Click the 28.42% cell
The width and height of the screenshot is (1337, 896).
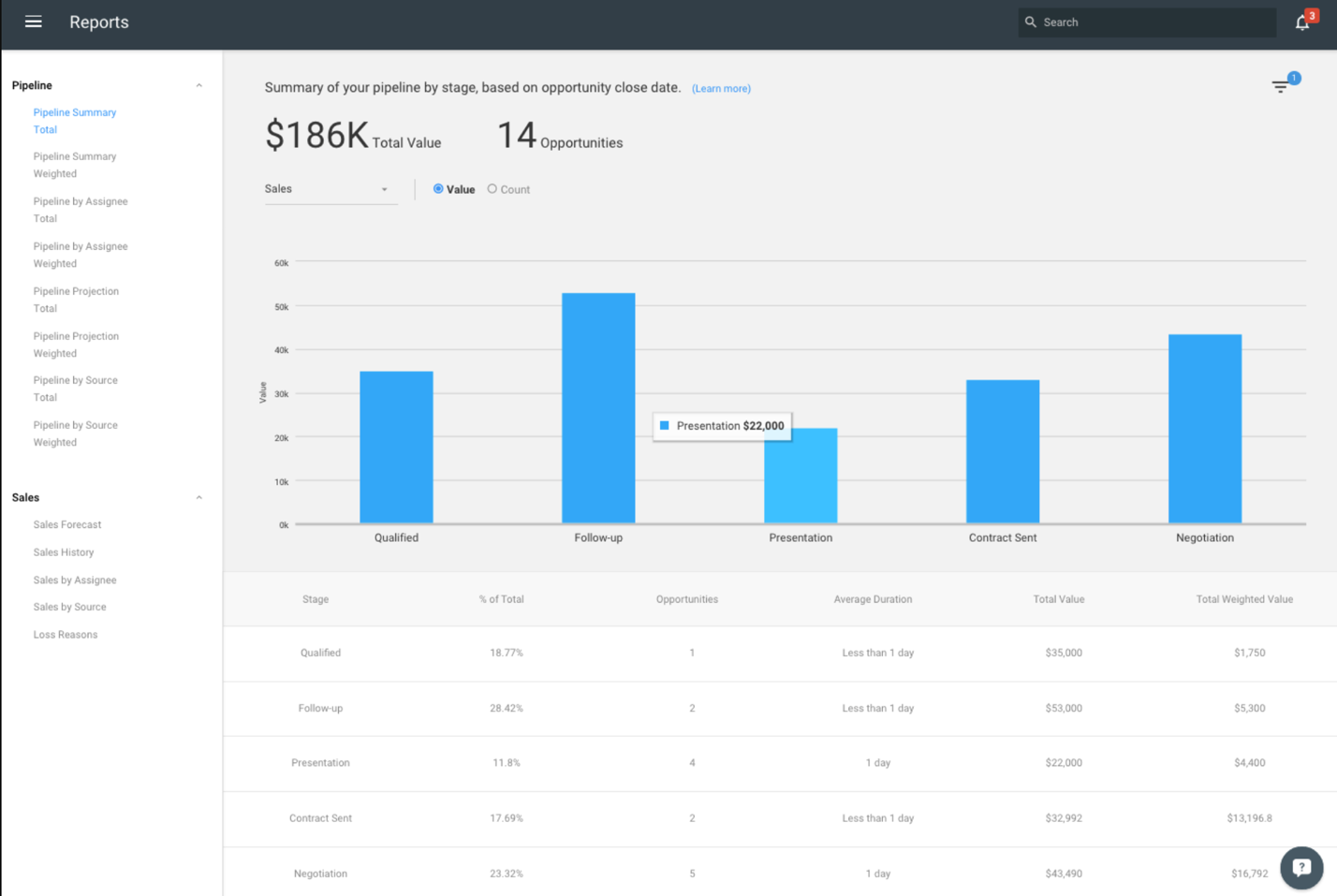click(507, 709)
